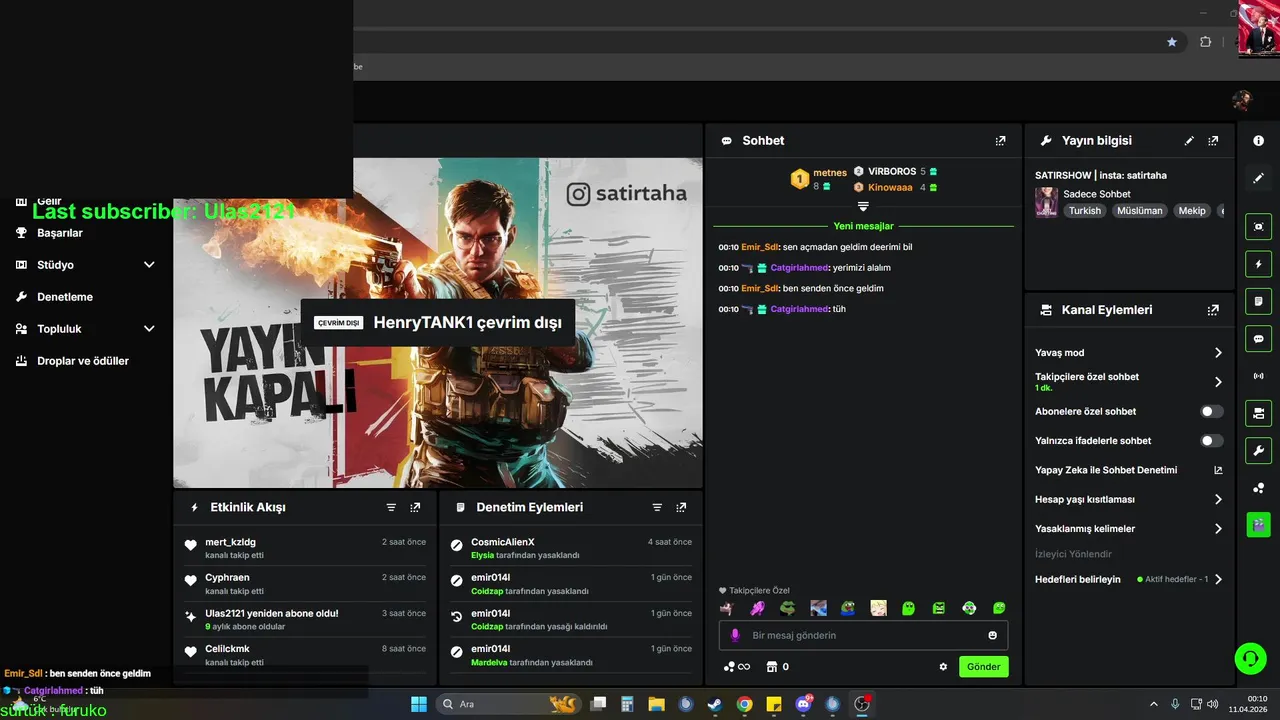The image size is (1280, 720).
Task: Expand the Topluluk menu section
Action: pos(149,329)
